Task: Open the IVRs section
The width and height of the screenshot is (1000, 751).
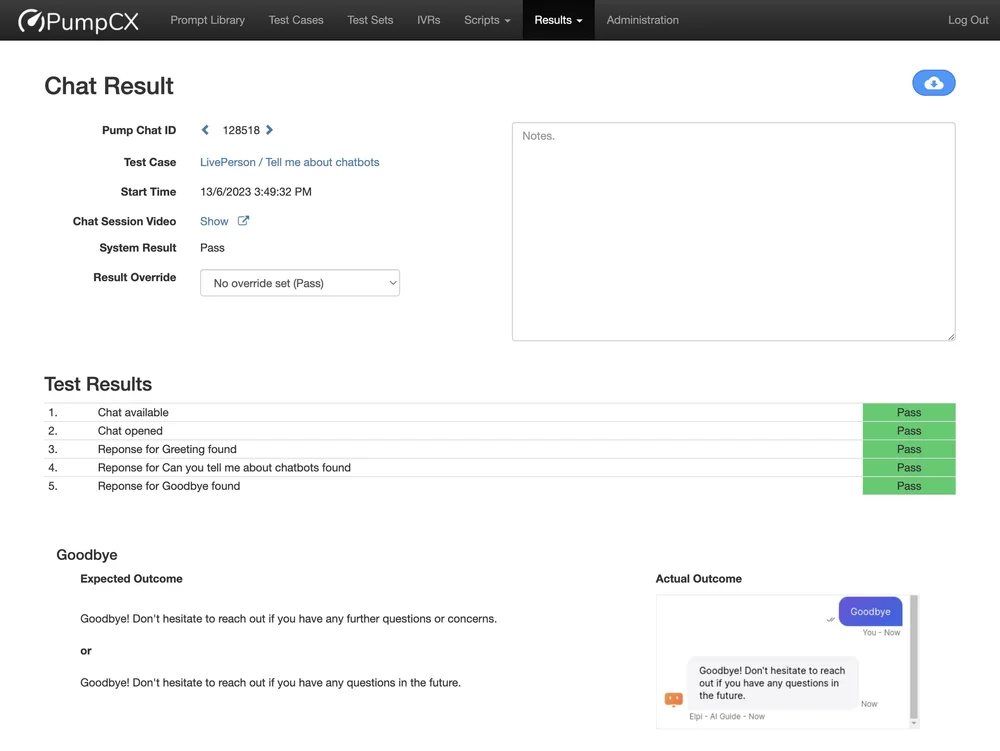Action: coord(428,20)
